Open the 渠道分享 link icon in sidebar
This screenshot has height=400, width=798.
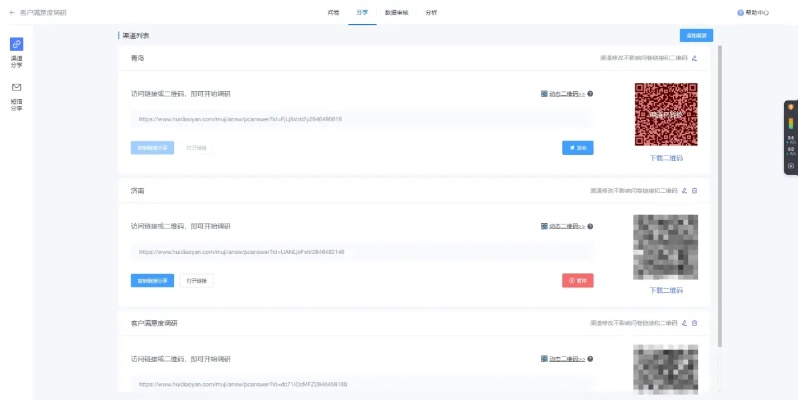click(16, 45)
